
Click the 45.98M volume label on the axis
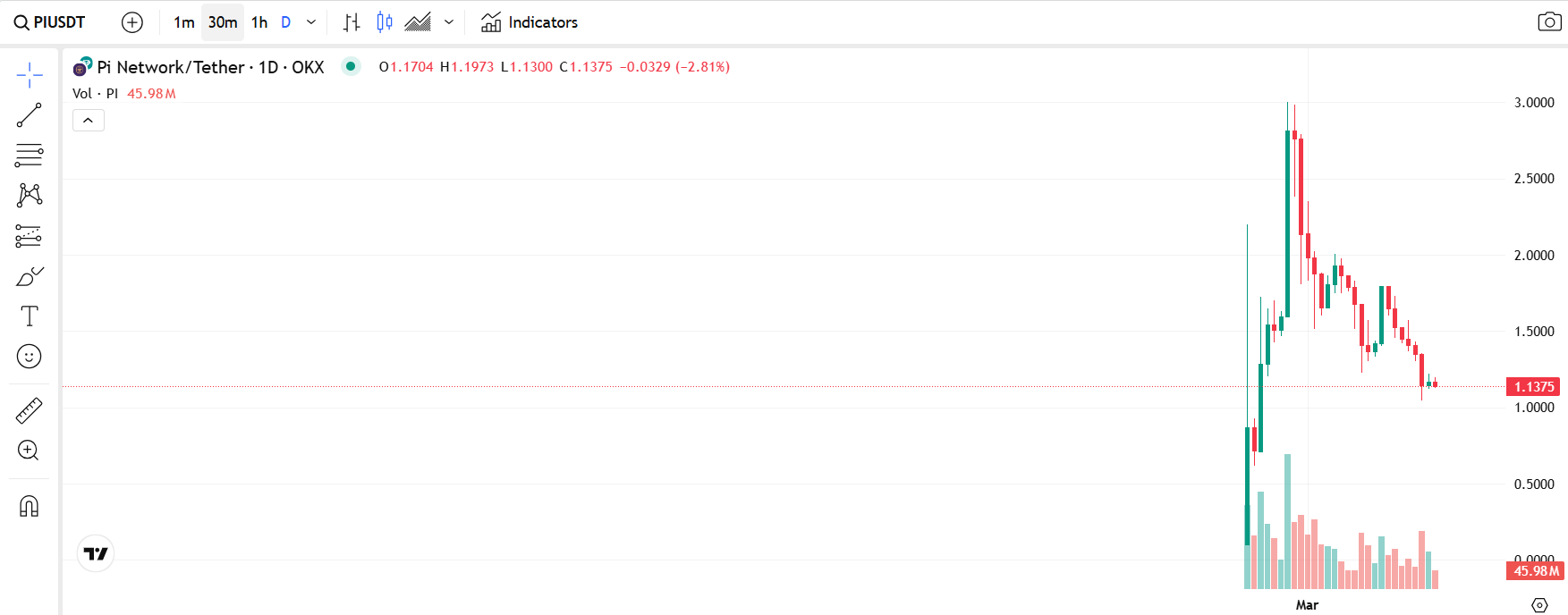[x=1536, y=570]
